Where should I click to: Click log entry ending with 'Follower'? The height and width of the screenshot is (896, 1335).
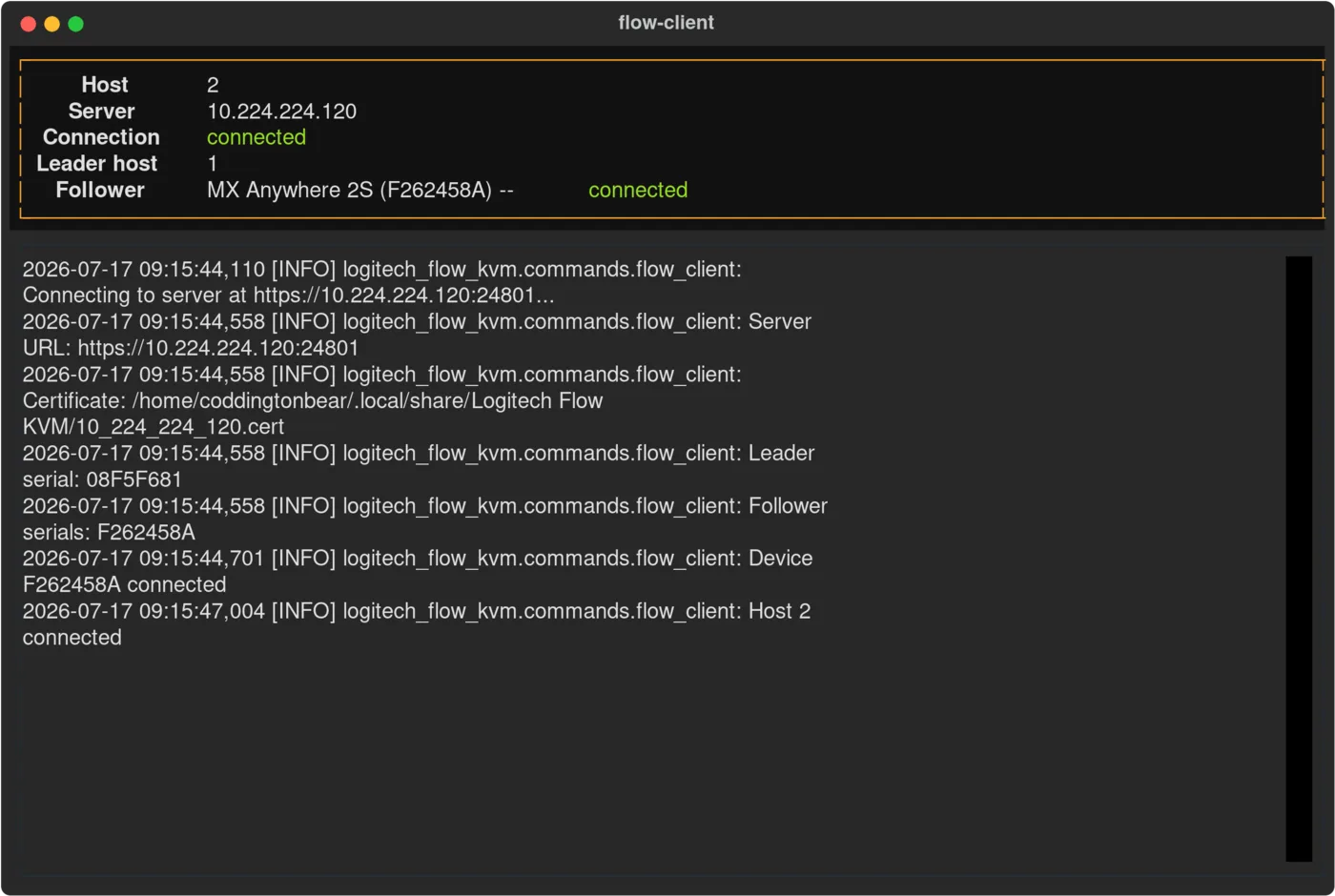425,506
